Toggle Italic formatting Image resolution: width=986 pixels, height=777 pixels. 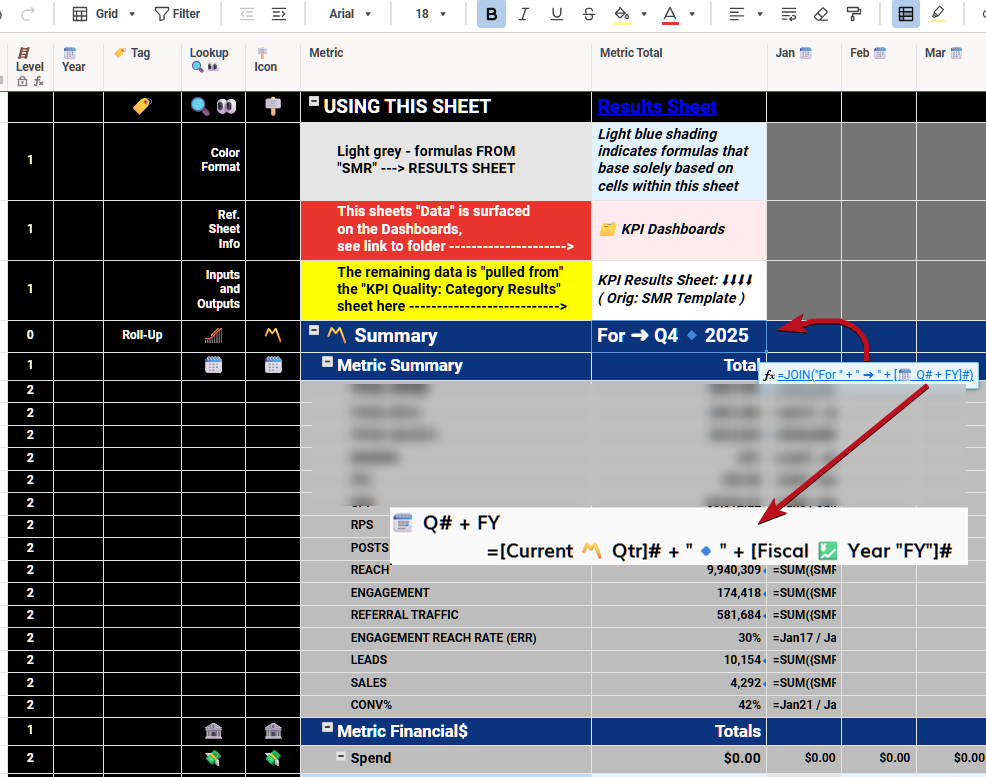pos(523,14)
